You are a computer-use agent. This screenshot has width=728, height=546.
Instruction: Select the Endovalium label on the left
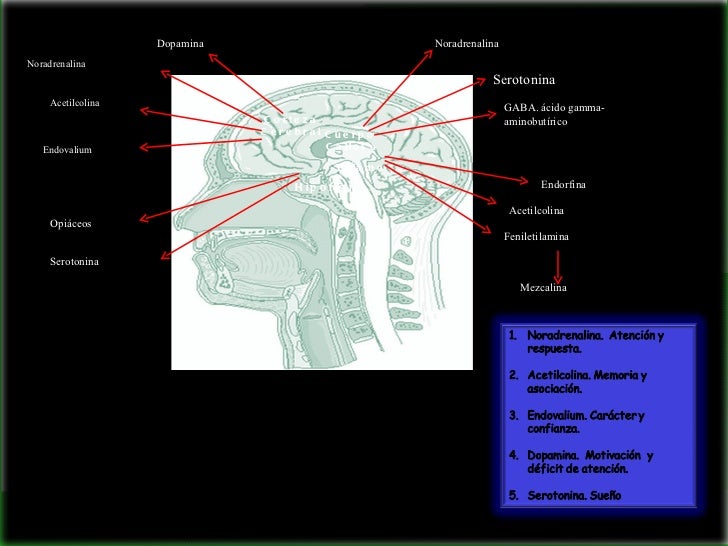[x=67, y=150]
